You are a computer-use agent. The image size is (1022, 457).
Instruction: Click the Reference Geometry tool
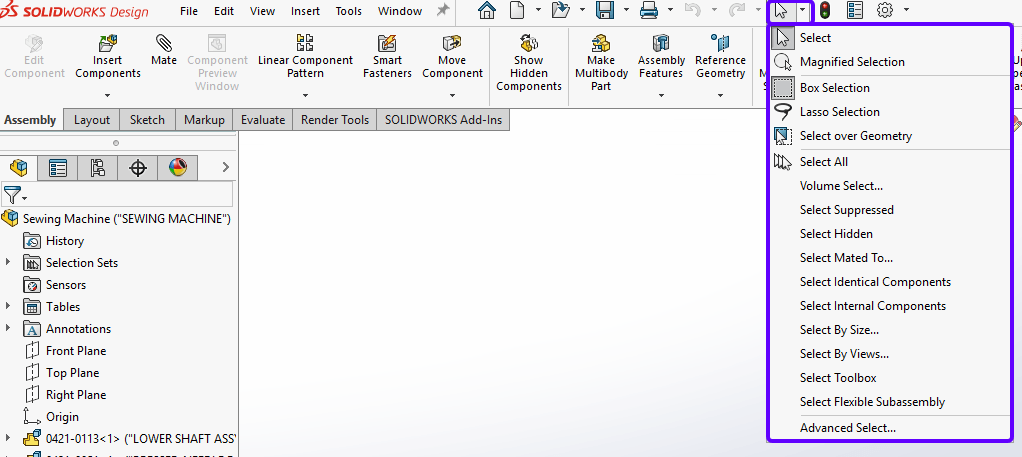tap(720, 57)
